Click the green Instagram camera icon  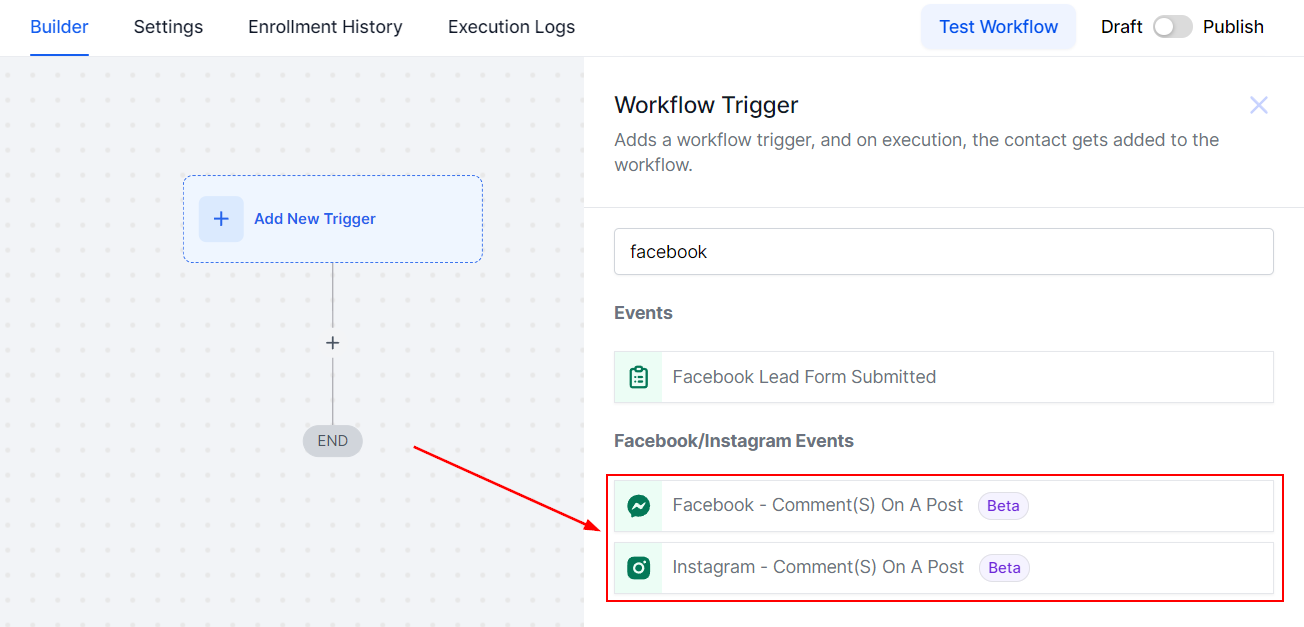click(x=638, y=568)
